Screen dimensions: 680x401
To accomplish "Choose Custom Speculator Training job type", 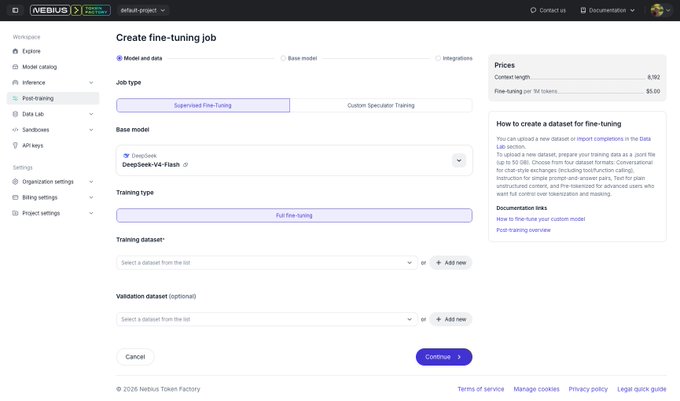I will pos(381,105).
